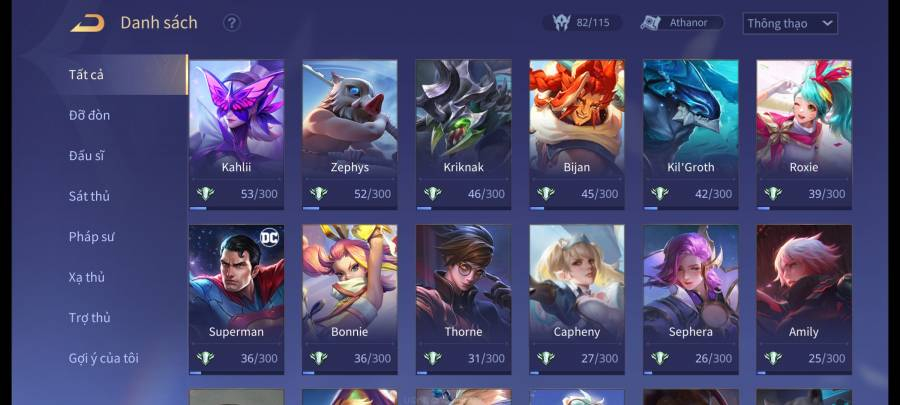Open the Gợi ý của tôi tab

pos(104,359)
